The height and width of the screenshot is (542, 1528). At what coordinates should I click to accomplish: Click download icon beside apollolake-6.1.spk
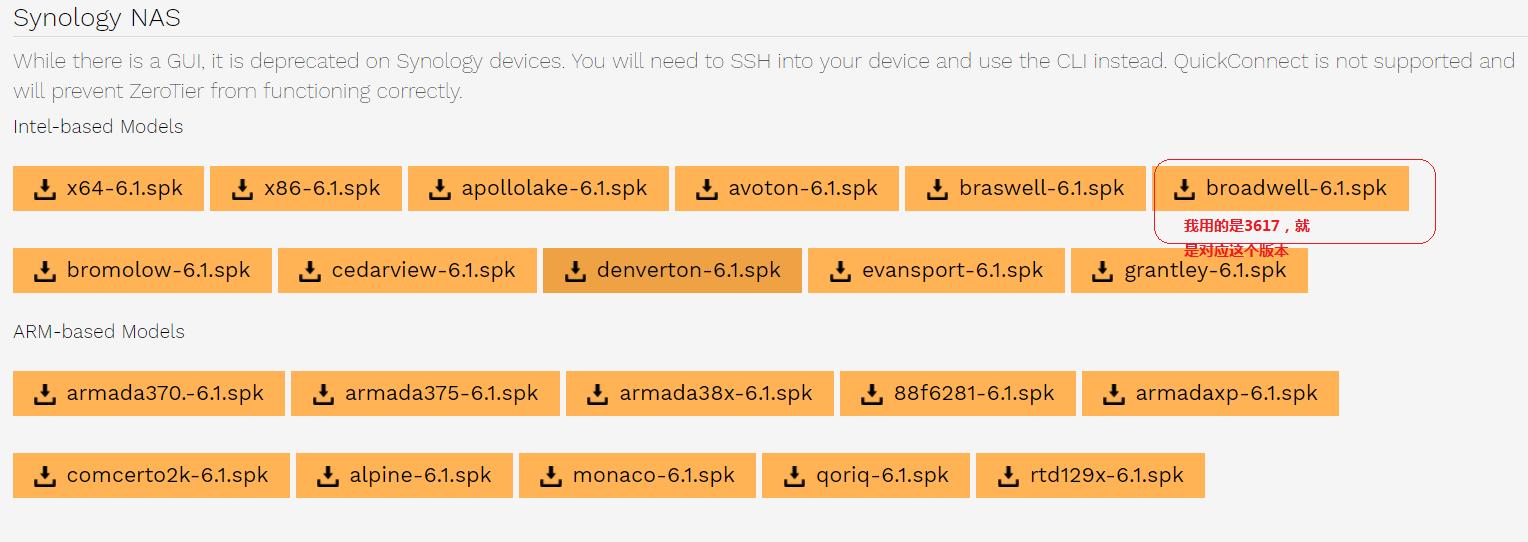[440, 189]
